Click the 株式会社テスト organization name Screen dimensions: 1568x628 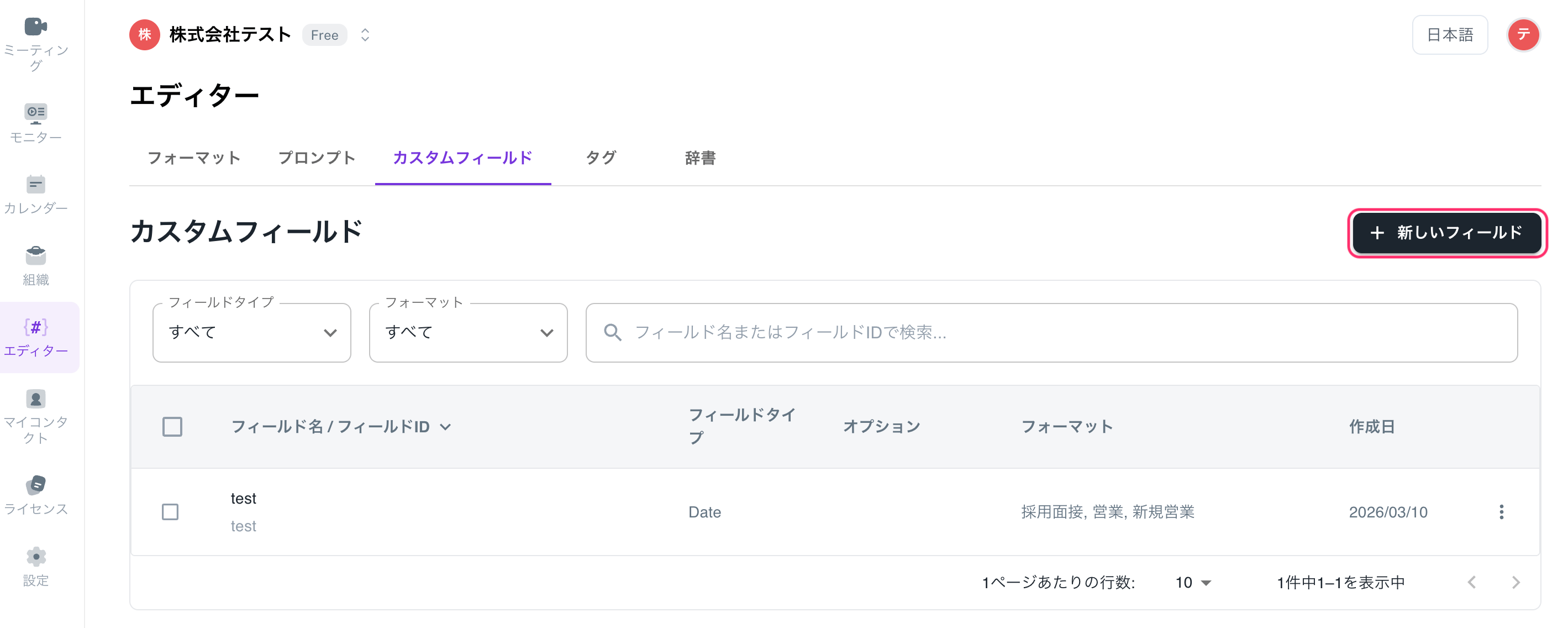(x=230, y=35)
